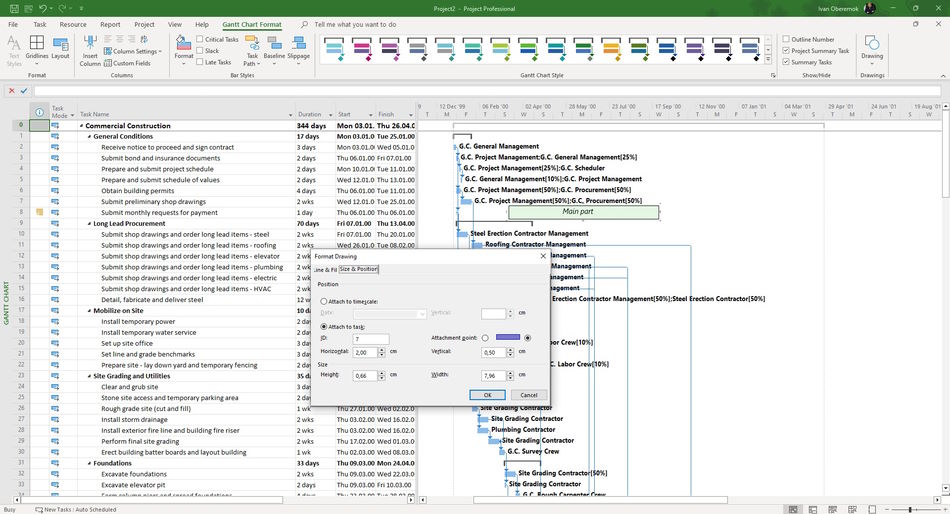
Task: Open the Layout tool in the Format group
Action: pos(60,47)
